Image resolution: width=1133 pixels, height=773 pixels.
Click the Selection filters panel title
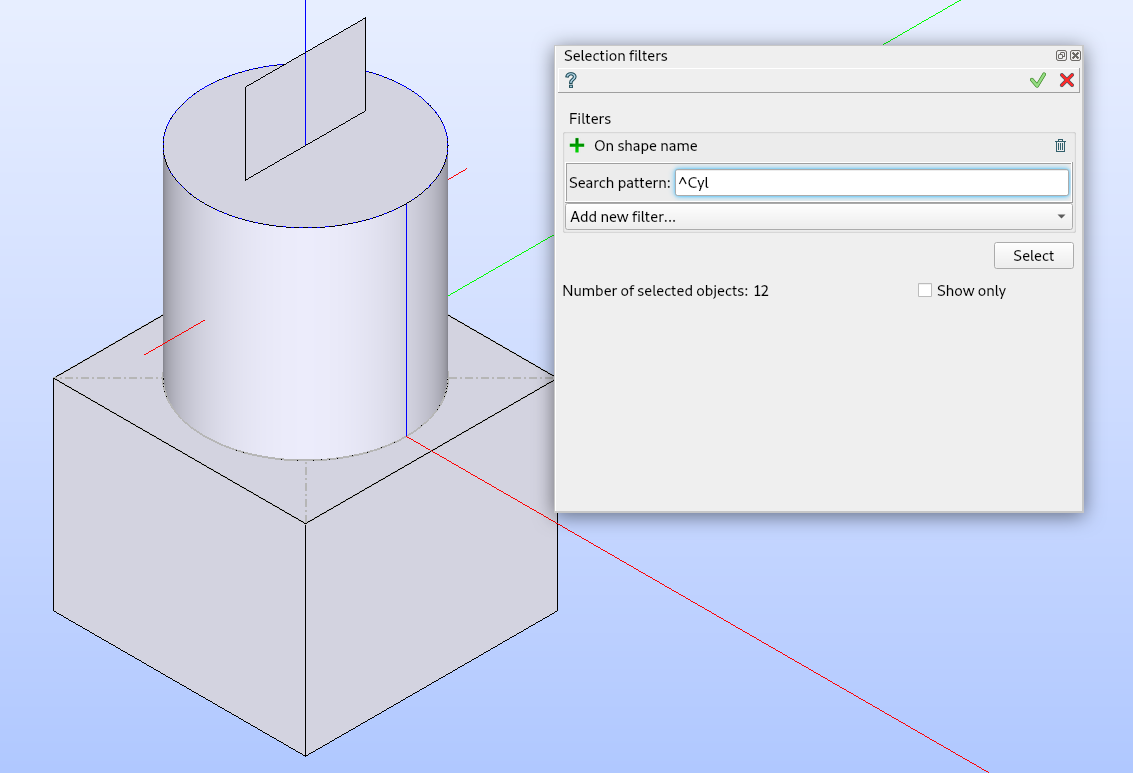click(616, 56)
